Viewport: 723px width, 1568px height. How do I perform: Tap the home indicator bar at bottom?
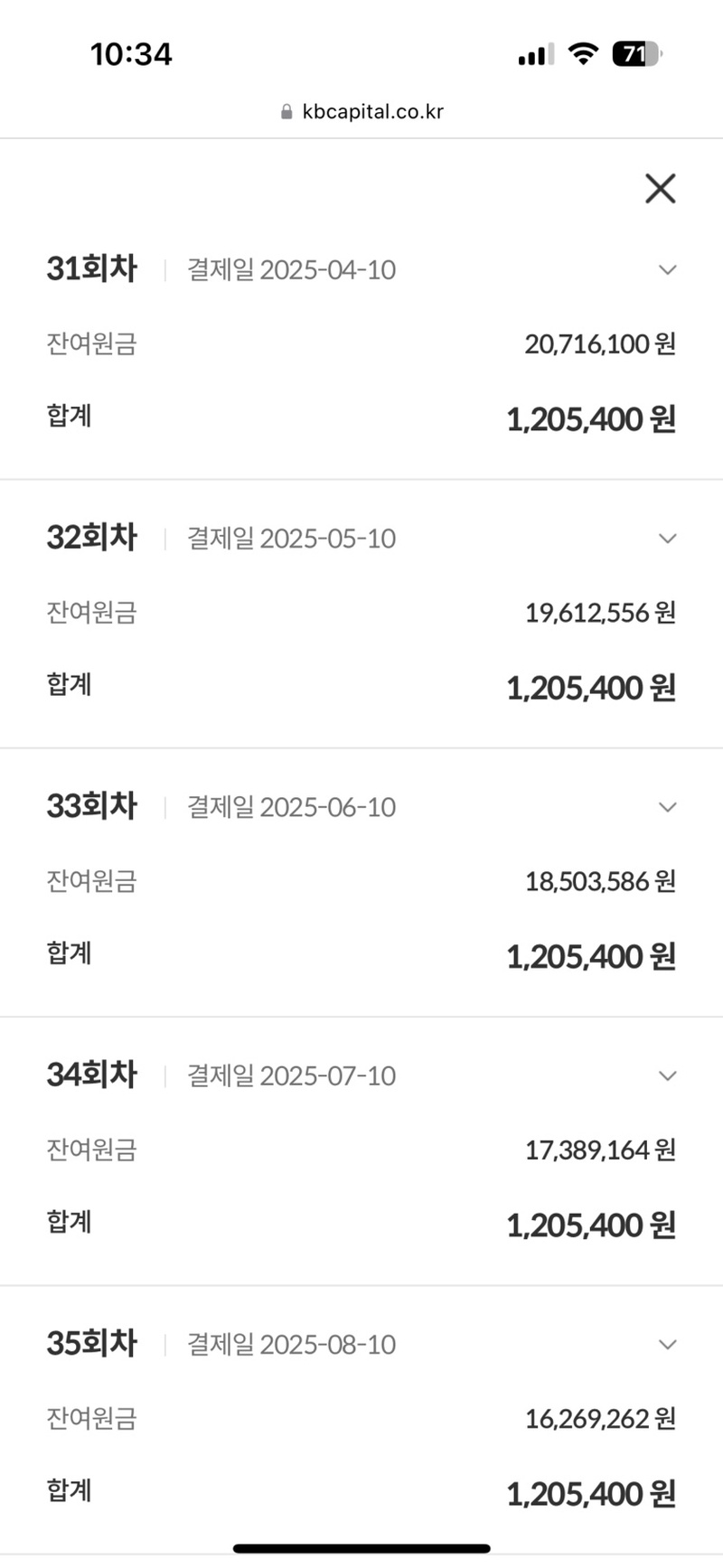click(361, 1549)
